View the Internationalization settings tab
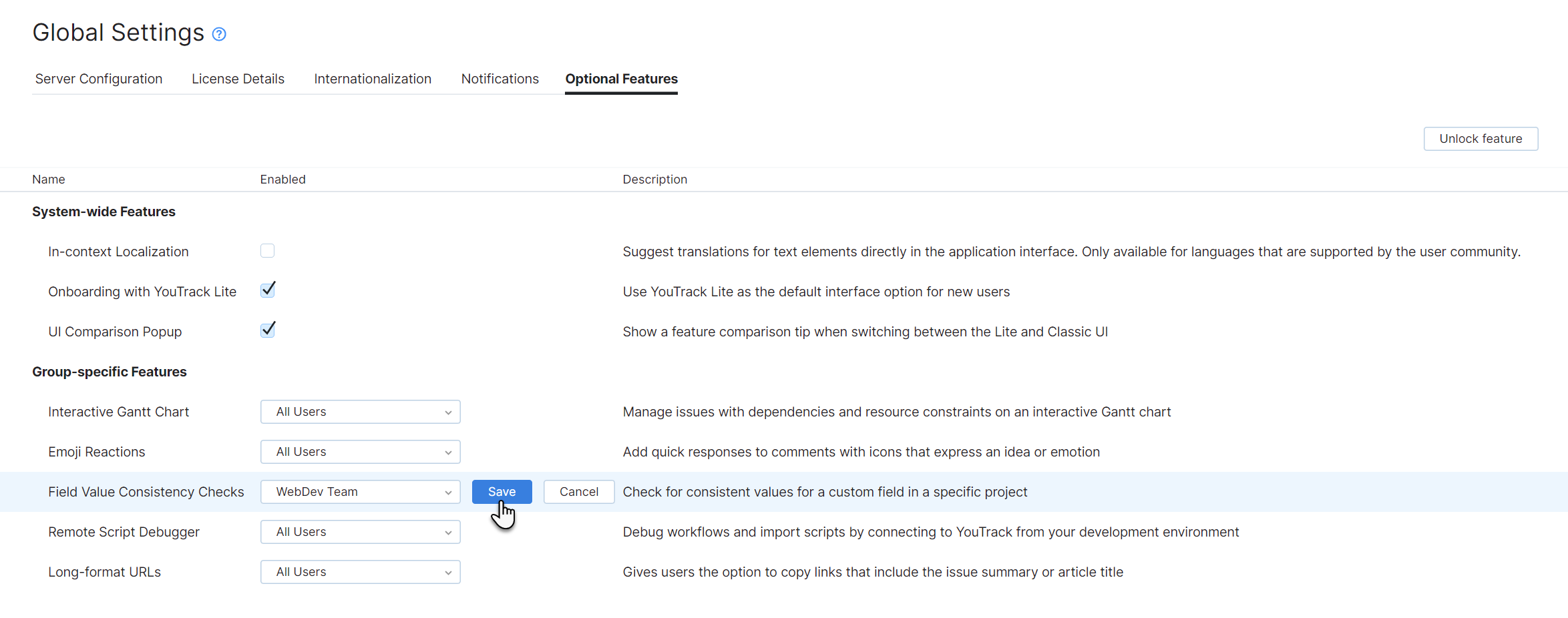This screenshot has height=618, width=1568. (372, 79)
